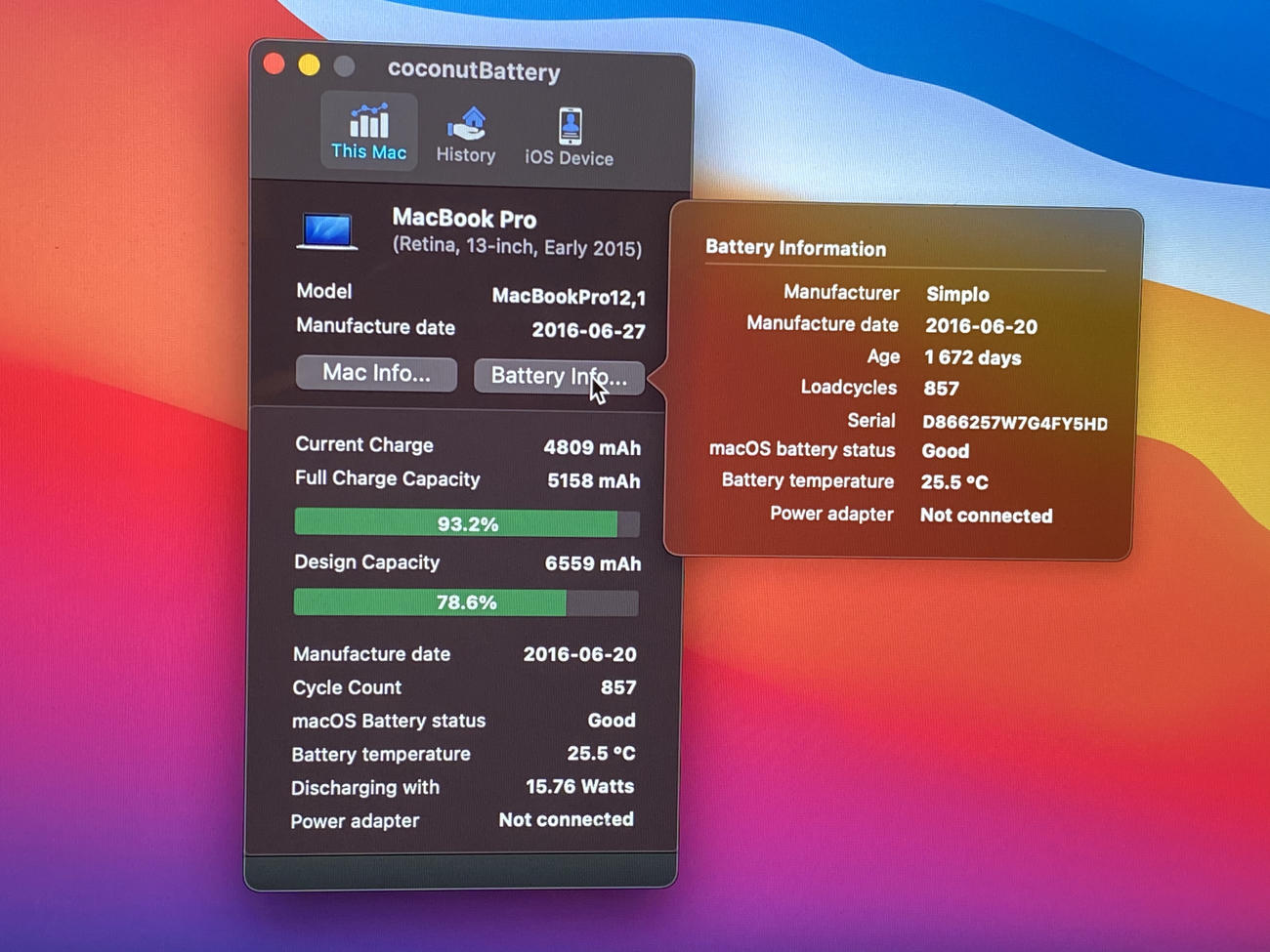Viewport: 1270px width, 952px height.
Task: Click the 78.6% design capacity bar
Action: point(466,602)
